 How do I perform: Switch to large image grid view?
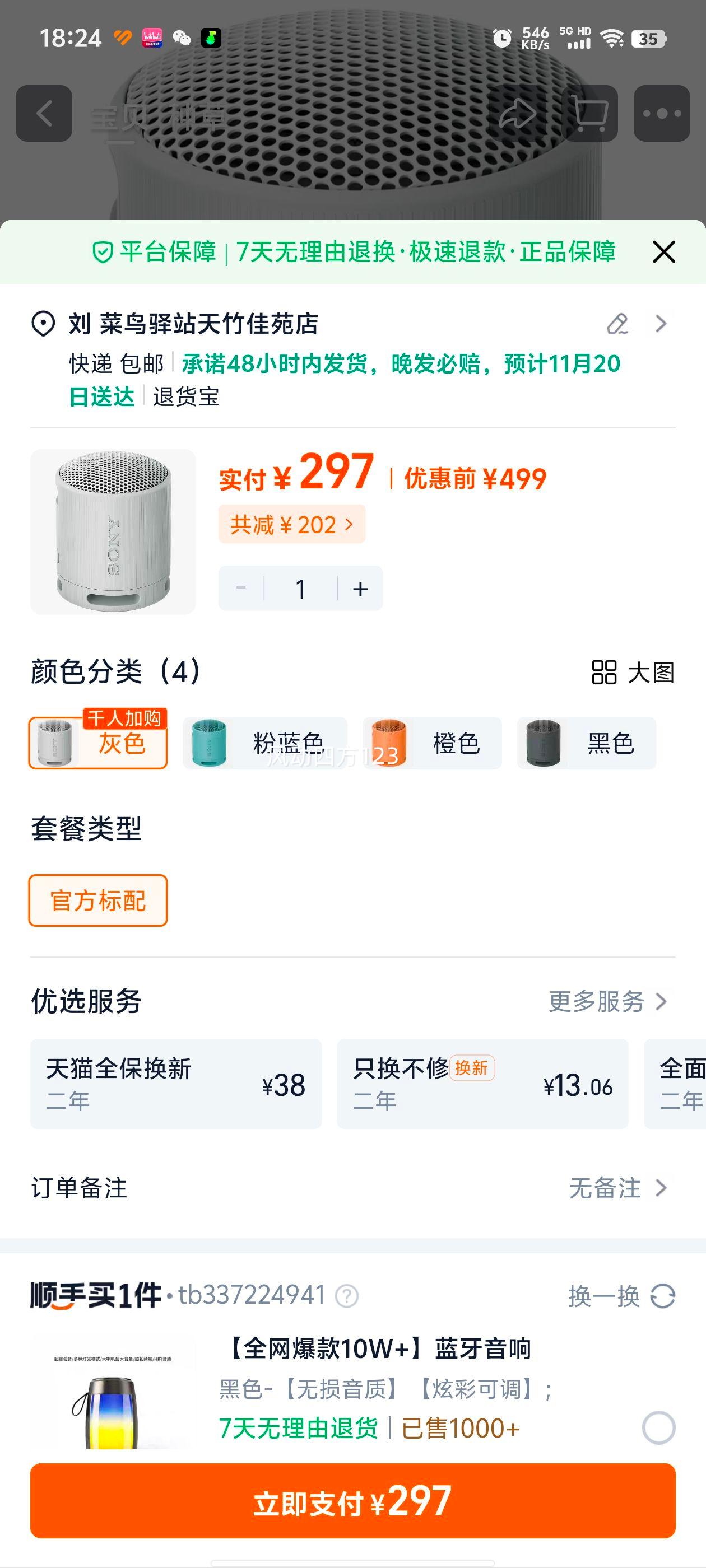(x=633, y=673)
